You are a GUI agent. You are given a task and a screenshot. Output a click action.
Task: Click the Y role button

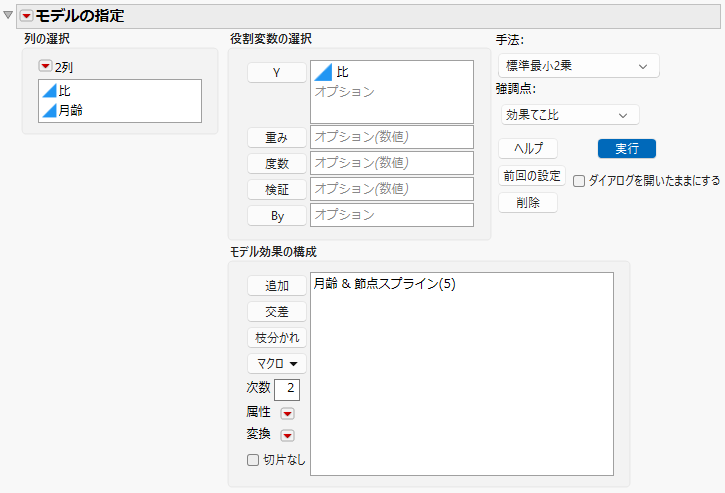[x=276, y=73]
